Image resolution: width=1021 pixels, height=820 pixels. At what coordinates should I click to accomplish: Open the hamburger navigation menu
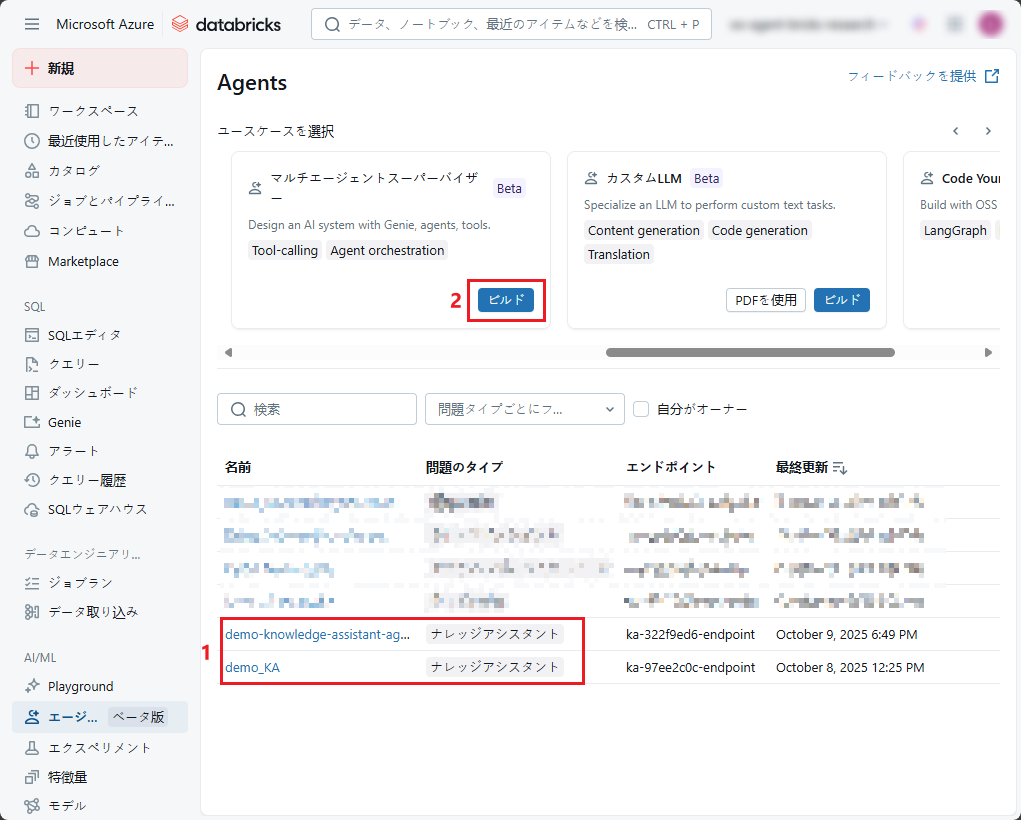click(x=32, y=24)
